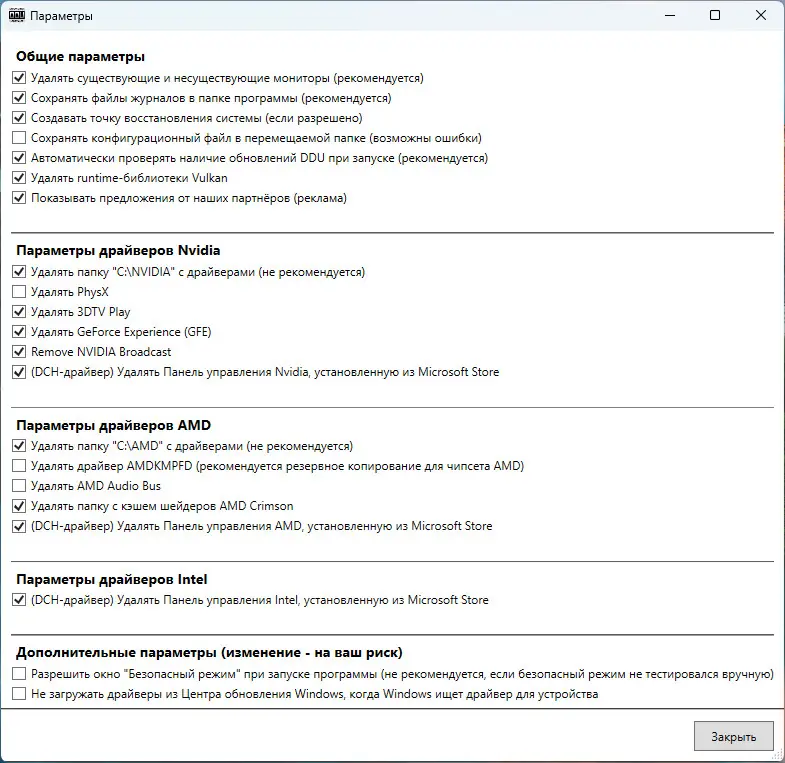Check the 'Удалять PhysX' option
Image resolution: width=785 pixels, height=763 pixels.
click(x=19, y=292)
